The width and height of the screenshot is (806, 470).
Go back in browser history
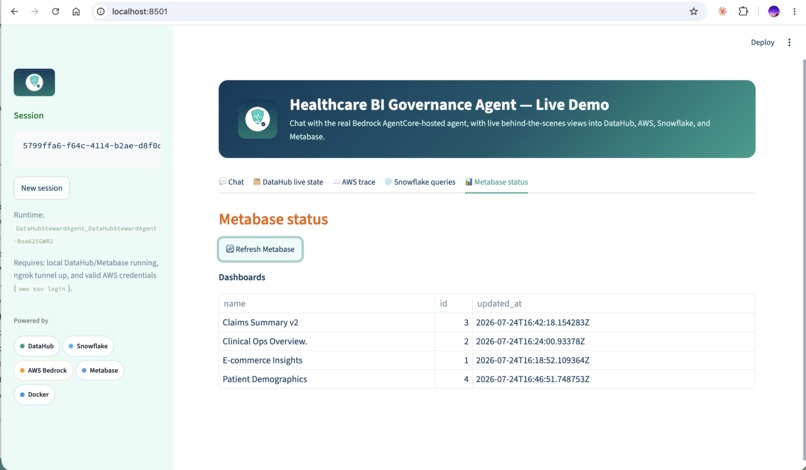coord(14,11)
